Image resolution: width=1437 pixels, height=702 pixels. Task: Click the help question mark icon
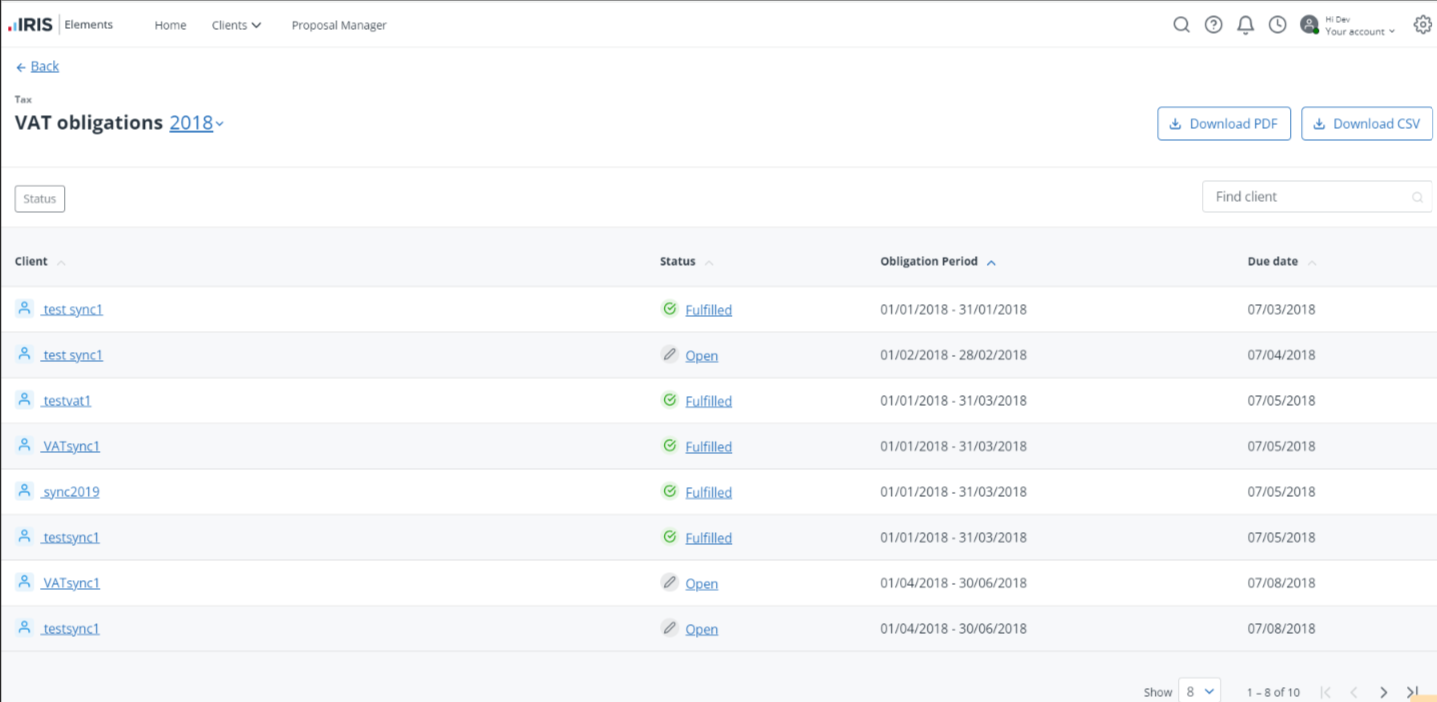(1213, 25)
